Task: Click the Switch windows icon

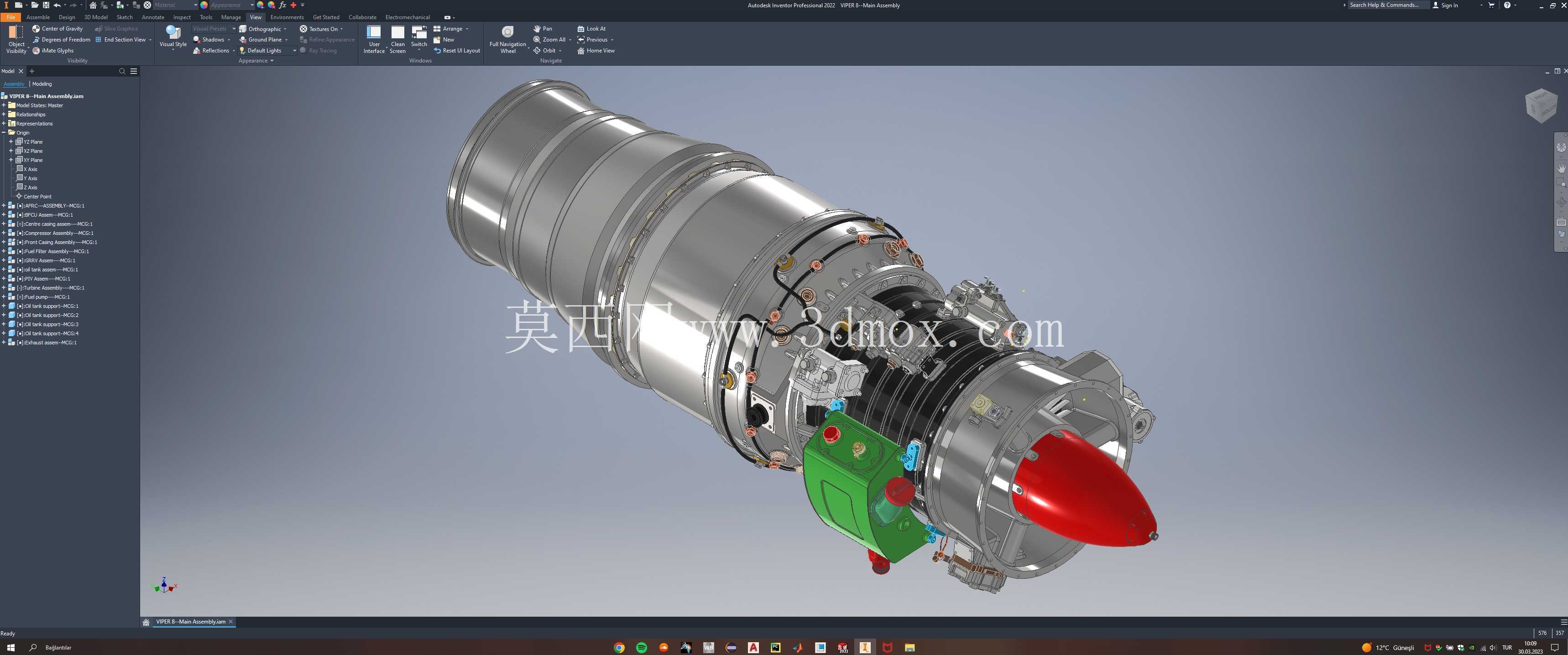Action: pos(419,31)
